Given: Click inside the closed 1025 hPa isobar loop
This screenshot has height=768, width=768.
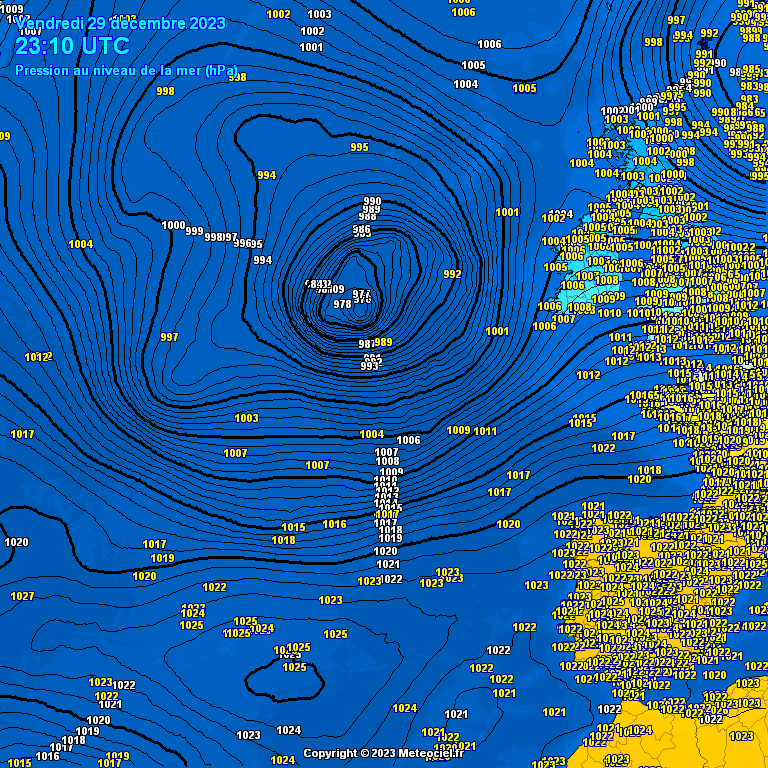Looking at the screenshot, I should [x=284, y=682].
